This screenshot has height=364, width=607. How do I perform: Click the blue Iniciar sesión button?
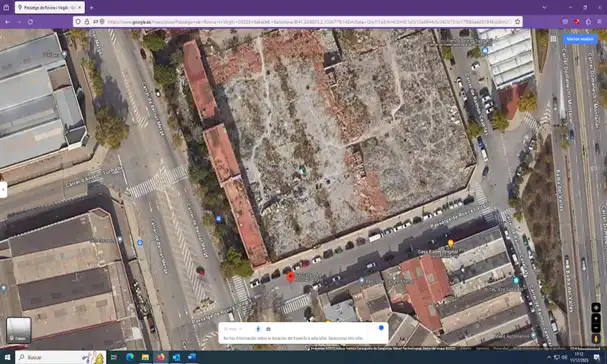point(580,39)
